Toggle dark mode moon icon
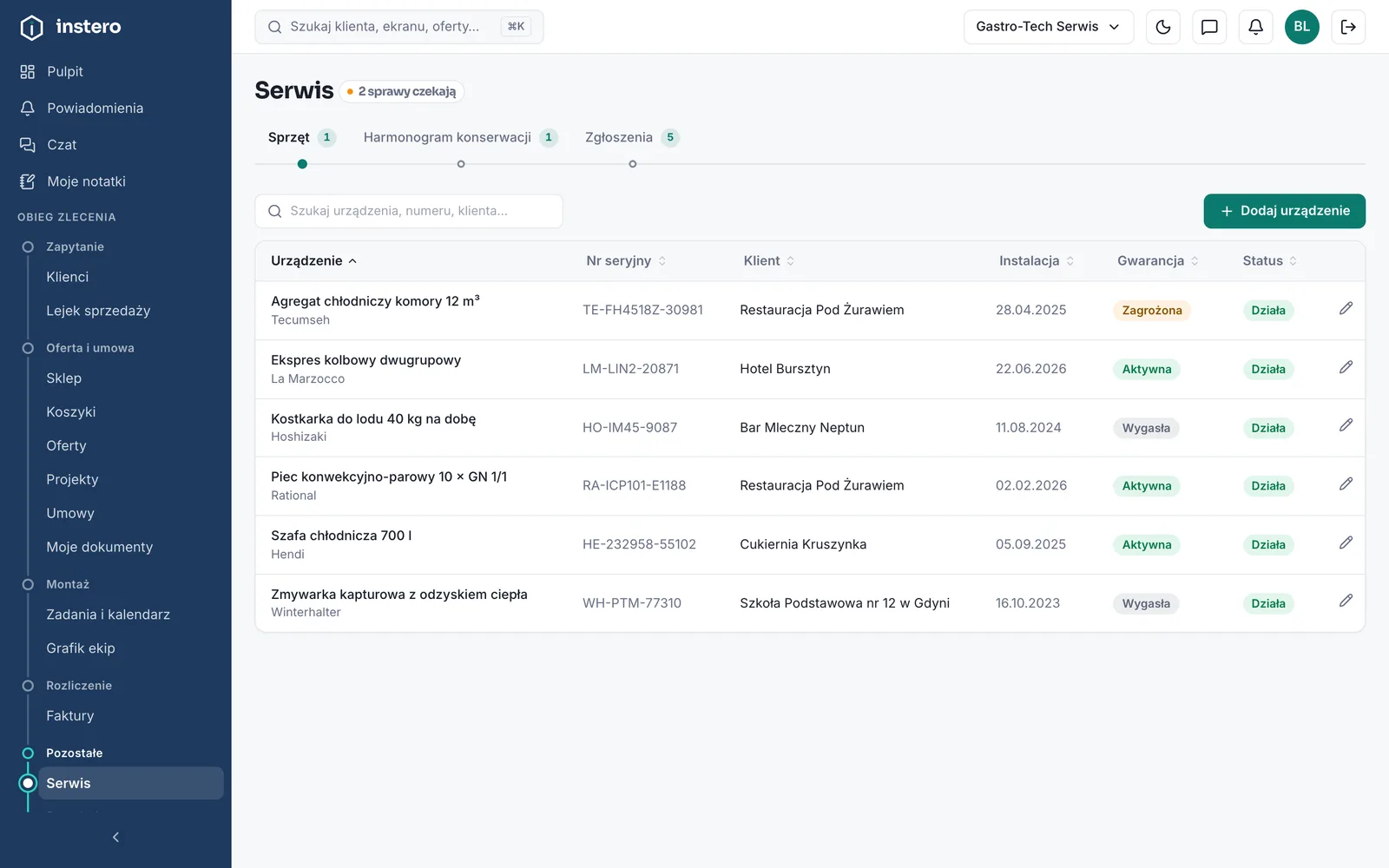This screenshot has width=1389, height=868. click(1163, 27)
